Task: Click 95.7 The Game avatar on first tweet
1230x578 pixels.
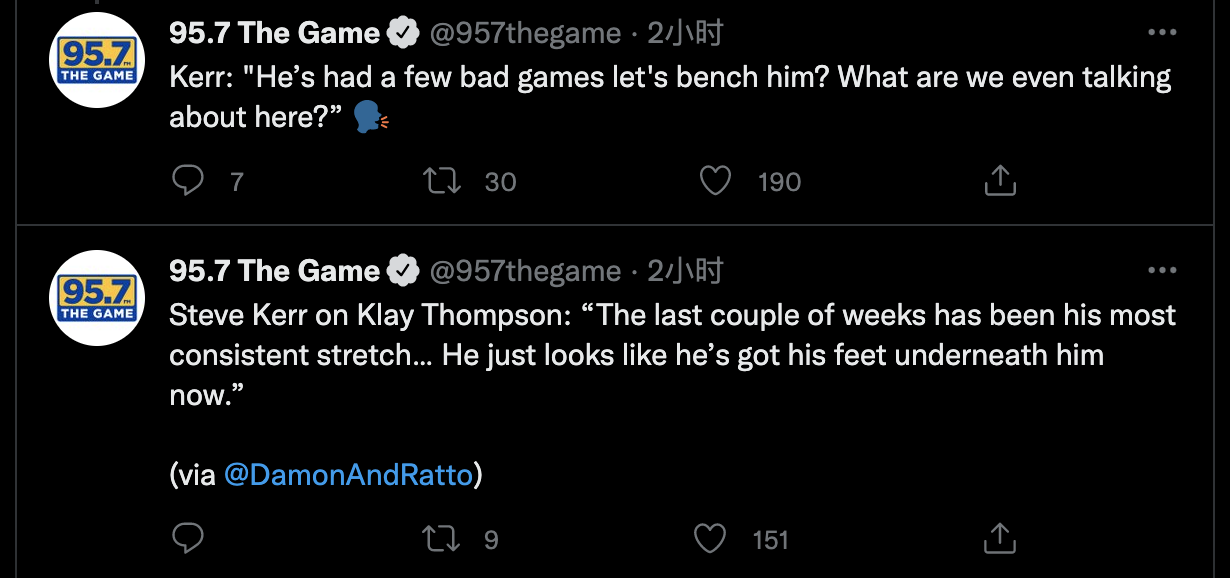Action: pos(97,61)
